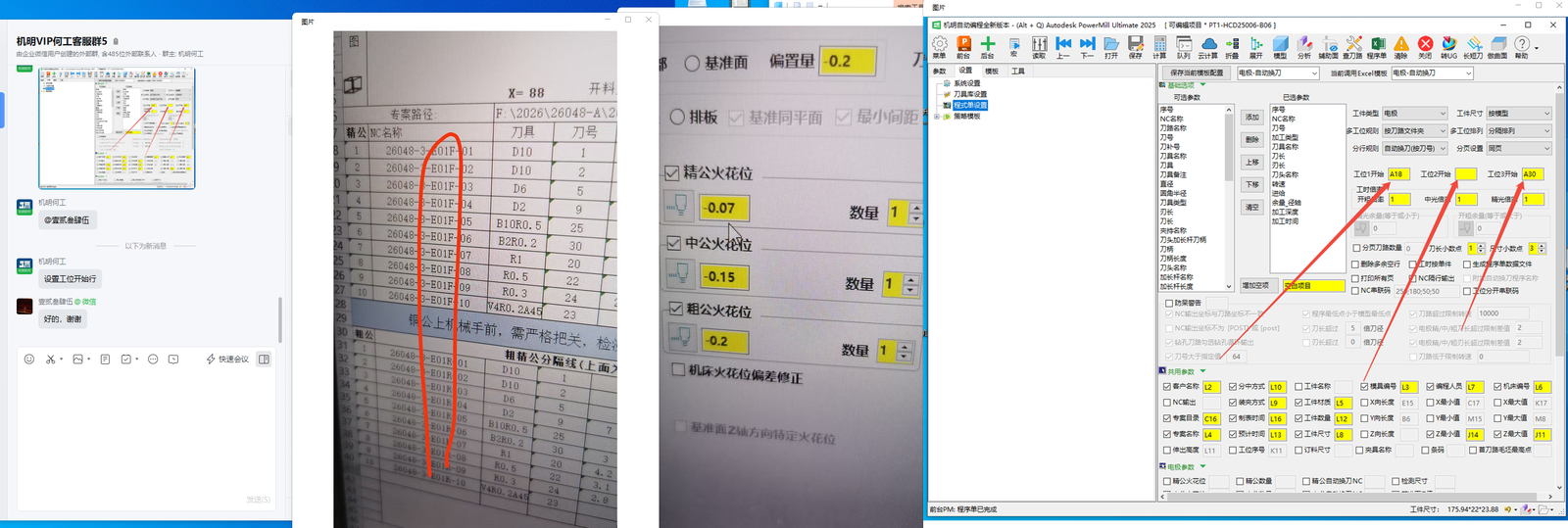Screen dimensions: 1568x528
Task: Open the 多工位规则 dropdown
Action: (x=1414, y=131)
